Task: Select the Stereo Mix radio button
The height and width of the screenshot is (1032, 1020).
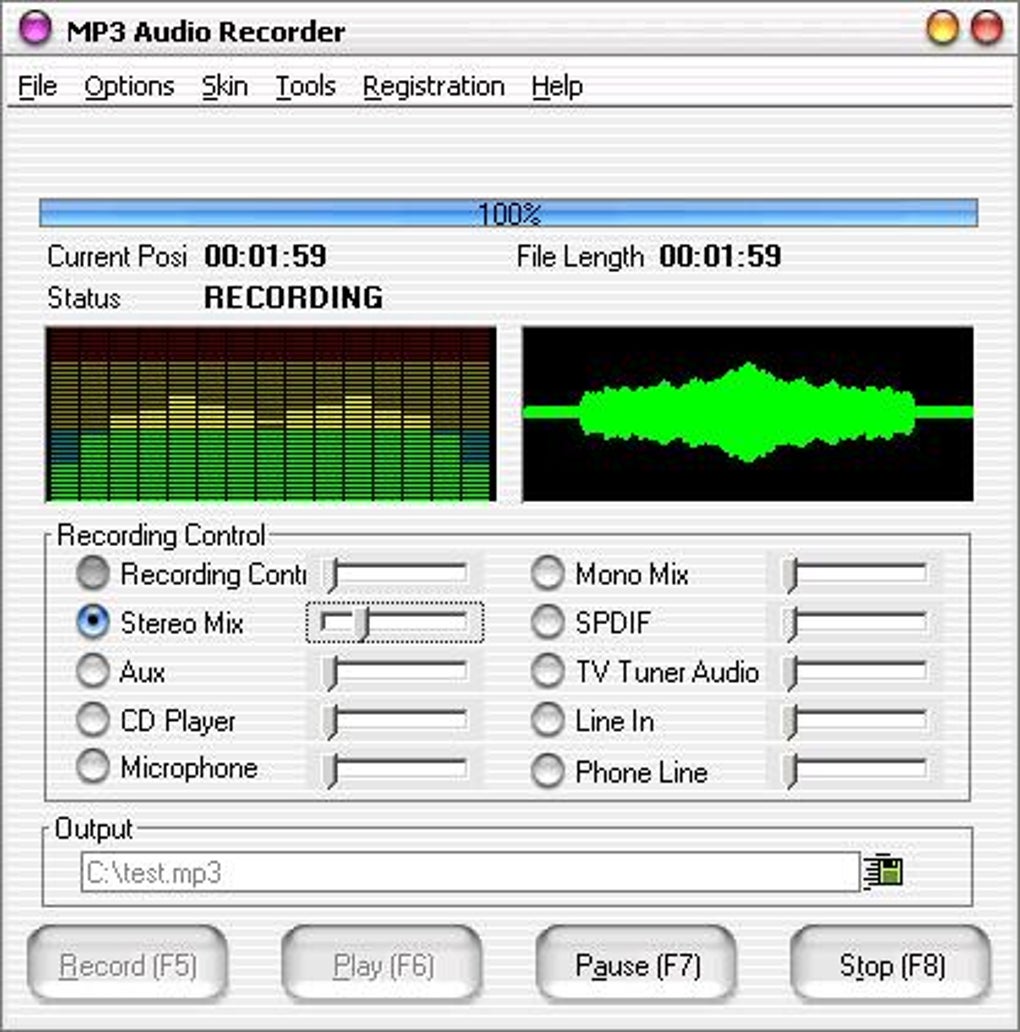Action: 93,622
